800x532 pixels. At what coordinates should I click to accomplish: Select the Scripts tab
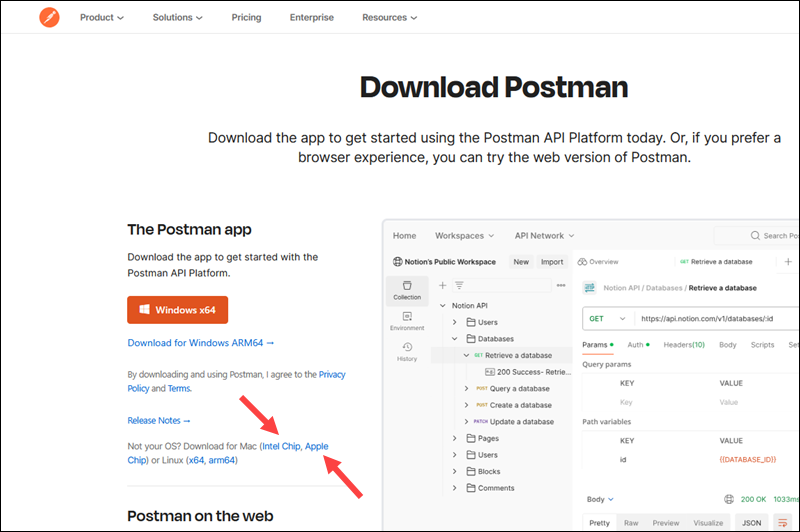point(762,345)
